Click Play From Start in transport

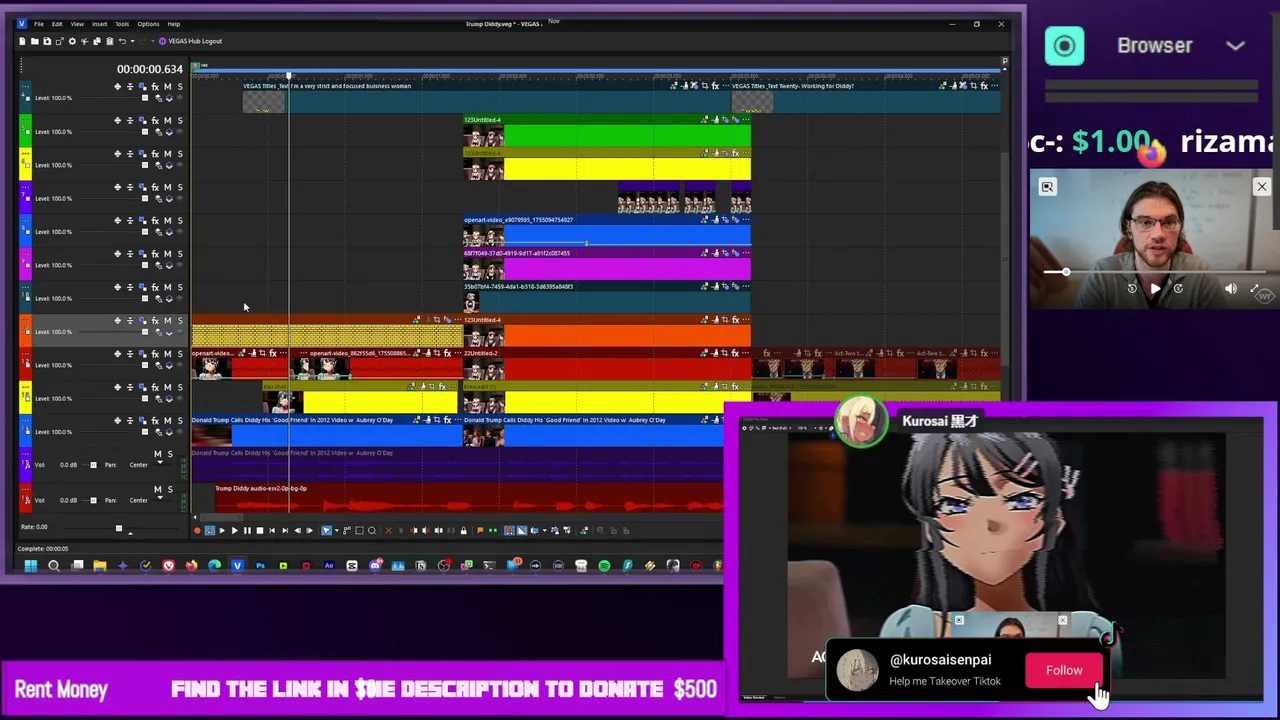222,530
